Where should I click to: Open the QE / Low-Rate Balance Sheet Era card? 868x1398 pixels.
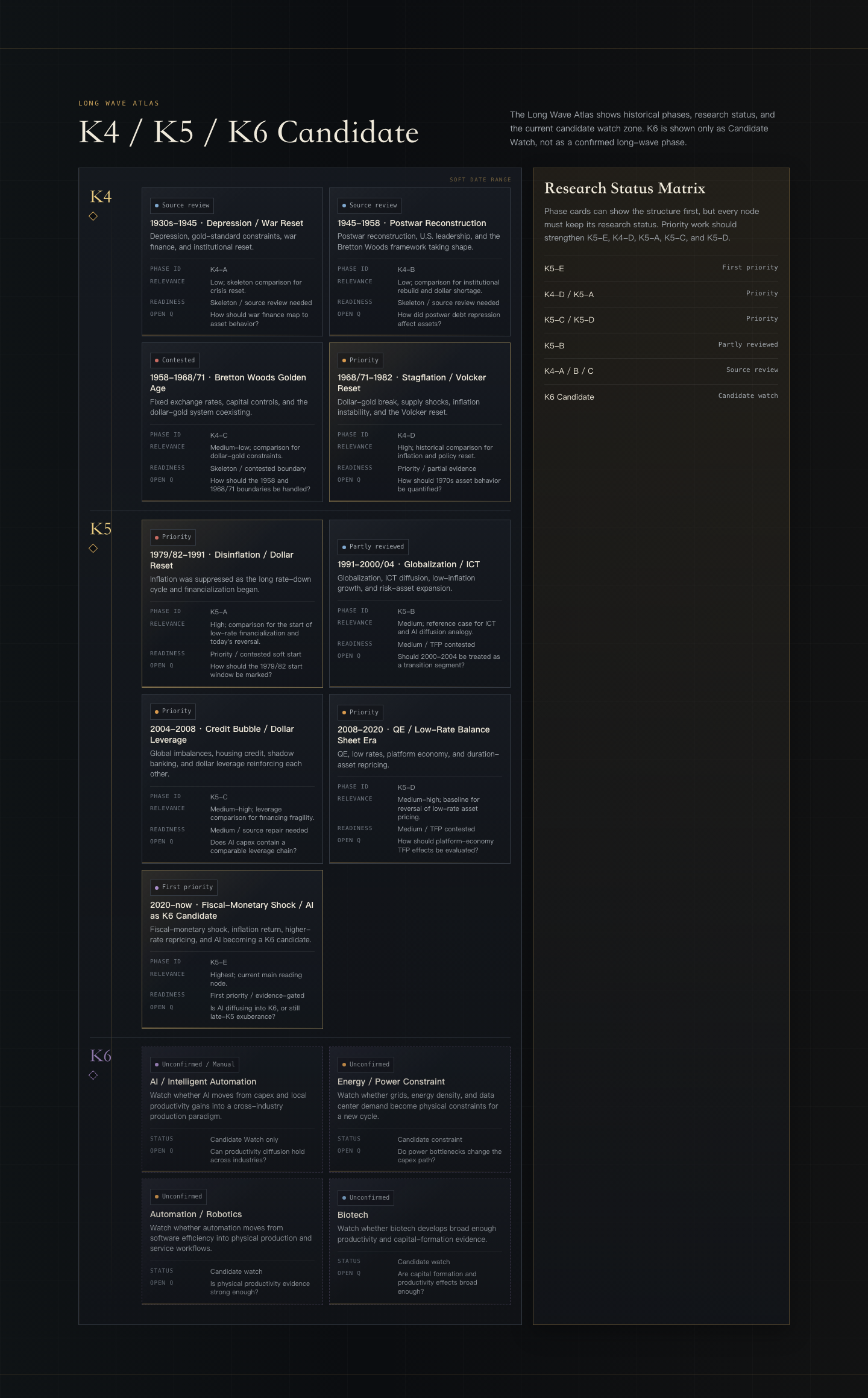coord(420,779)
